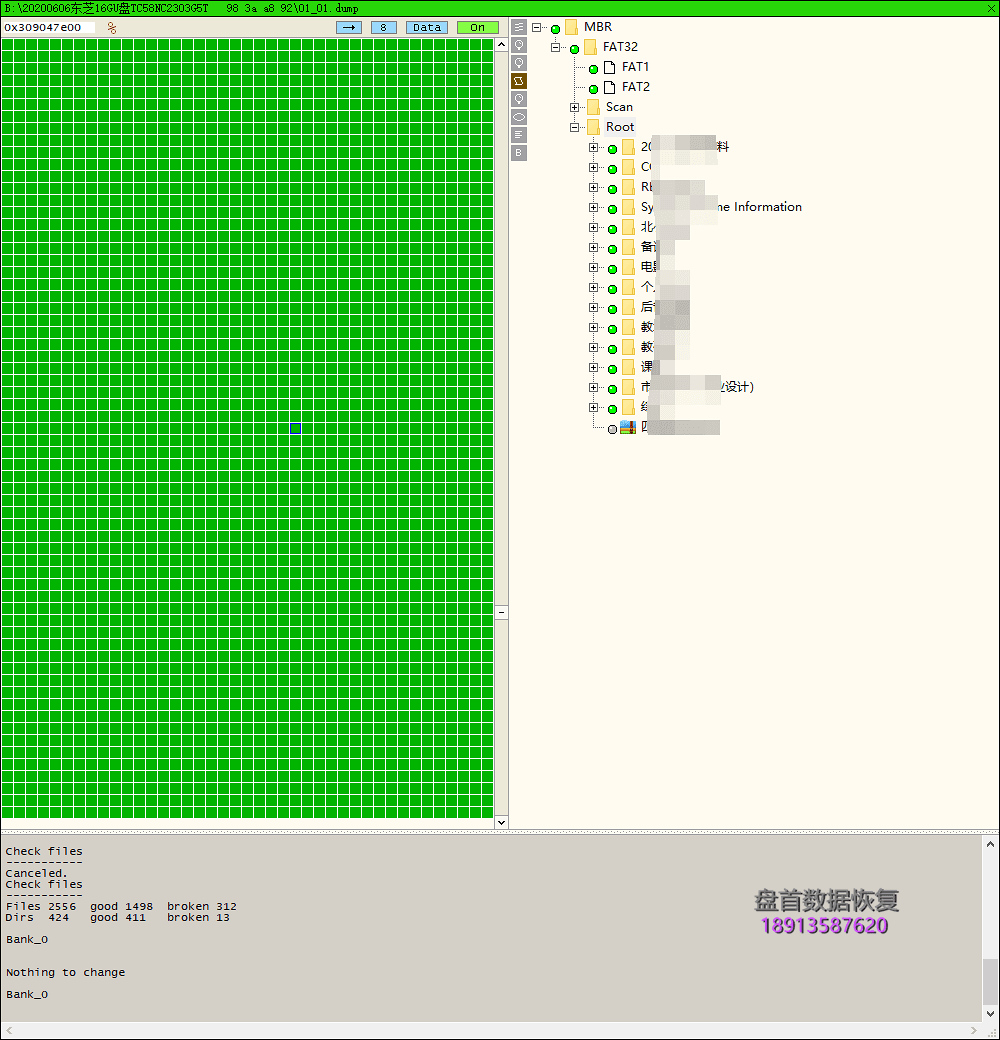Toggle green dot of System Volume Information folder
The width and height of the screenshot is (1000, 1040).
(x=613, y=209)
